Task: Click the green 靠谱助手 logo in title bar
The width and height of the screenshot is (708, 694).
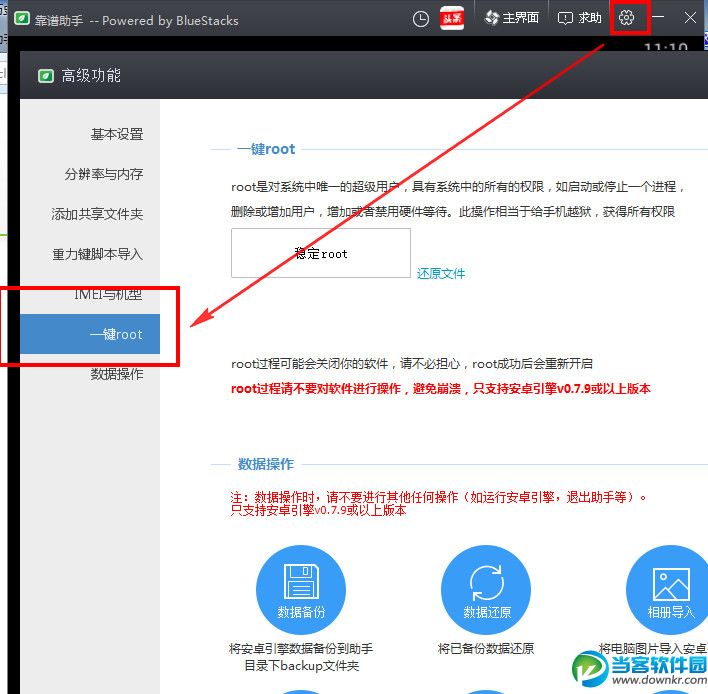Action: (22, 19)
